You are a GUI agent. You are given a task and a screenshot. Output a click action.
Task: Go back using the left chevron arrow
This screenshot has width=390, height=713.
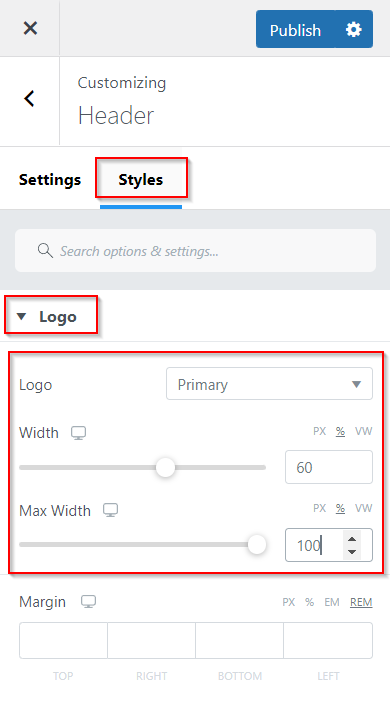click(30, 98)
